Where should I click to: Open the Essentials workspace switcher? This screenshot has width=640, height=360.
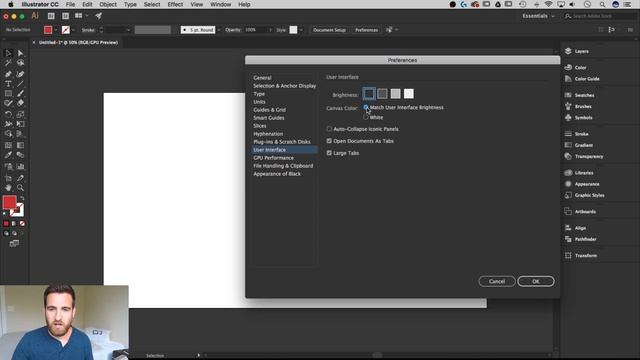coord(538,16)
